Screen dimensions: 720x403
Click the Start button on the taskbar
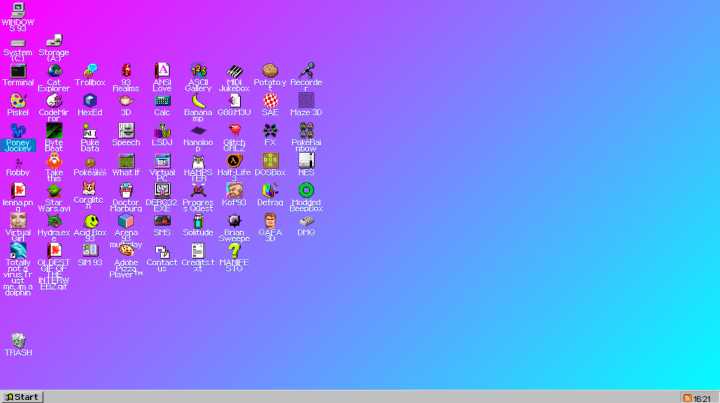coord(22,397)
